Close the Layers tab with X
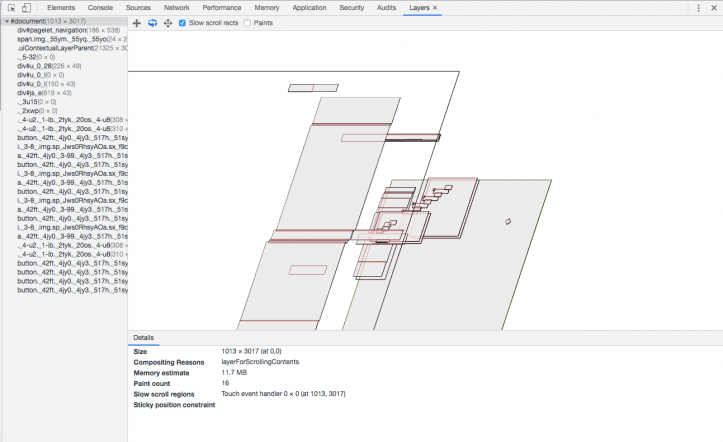Viewport: 723px width, 442px height. (x=435, y=7)
